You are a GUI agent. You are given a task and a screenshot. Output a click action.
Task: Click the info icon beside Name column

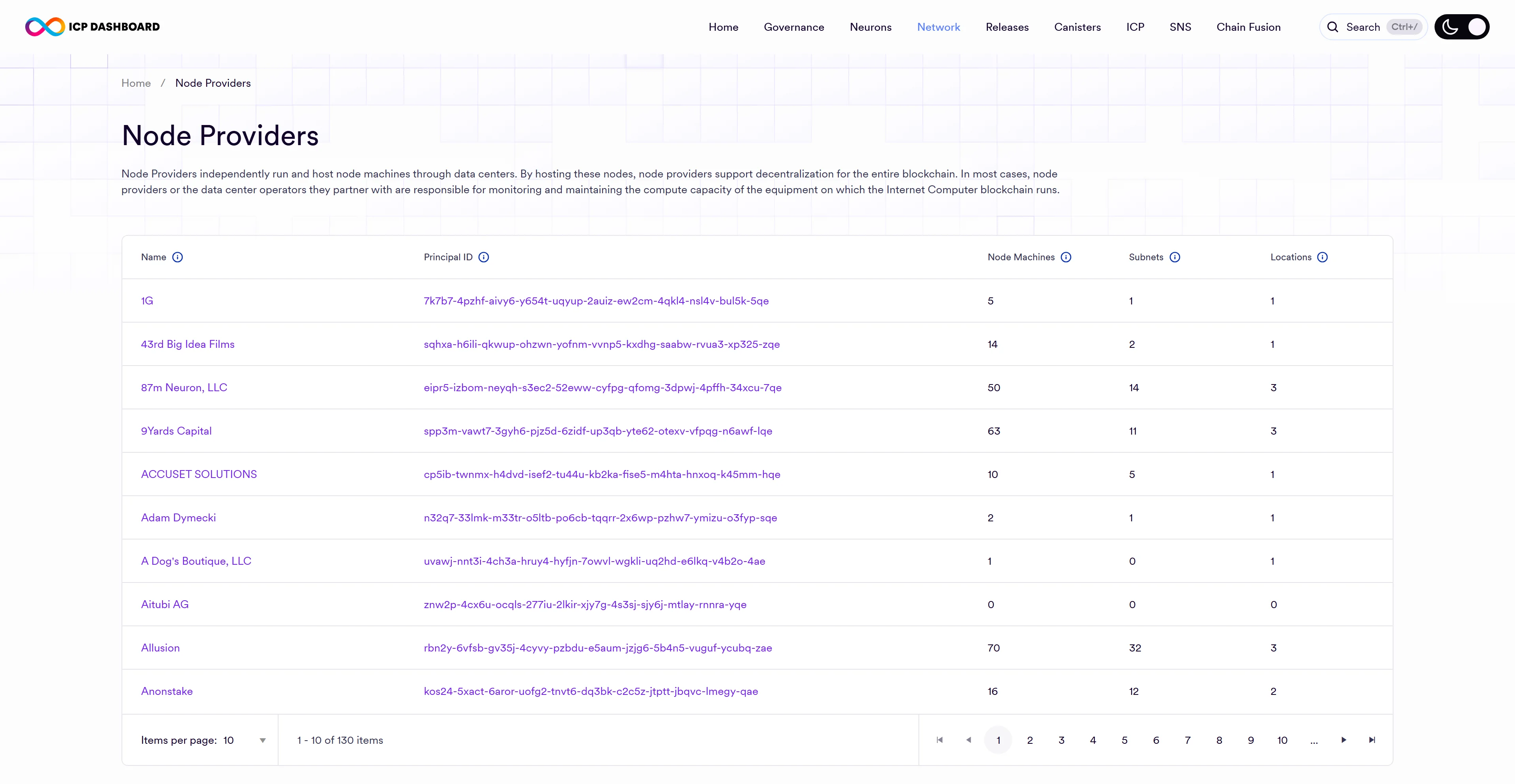click(178, 257)
